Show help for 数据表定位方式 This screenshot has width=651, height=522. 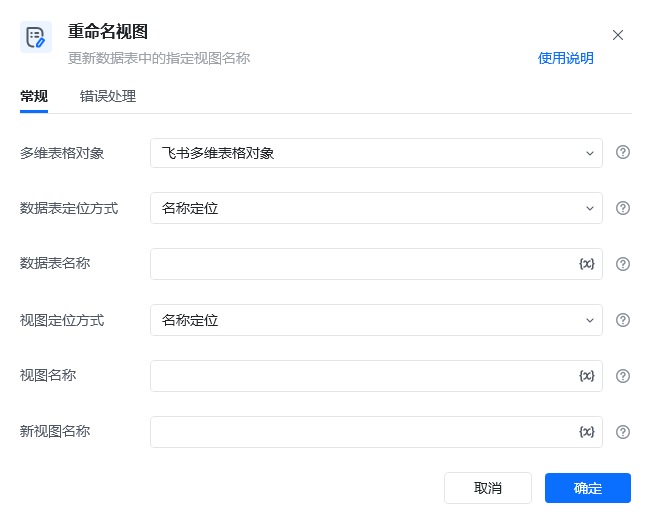(622, 208)
